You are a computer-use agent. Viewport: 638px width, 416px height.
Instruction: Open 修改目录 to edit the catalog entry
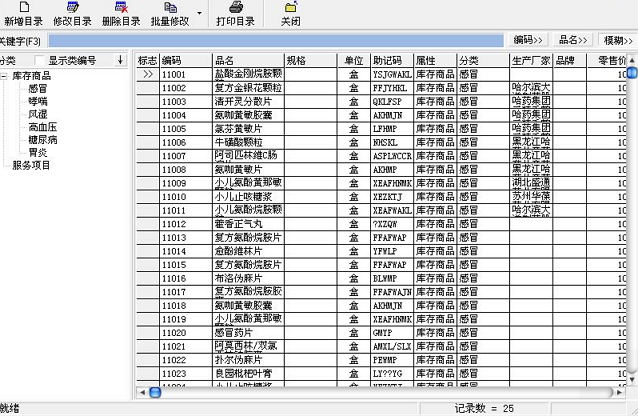tap(72, 14)
